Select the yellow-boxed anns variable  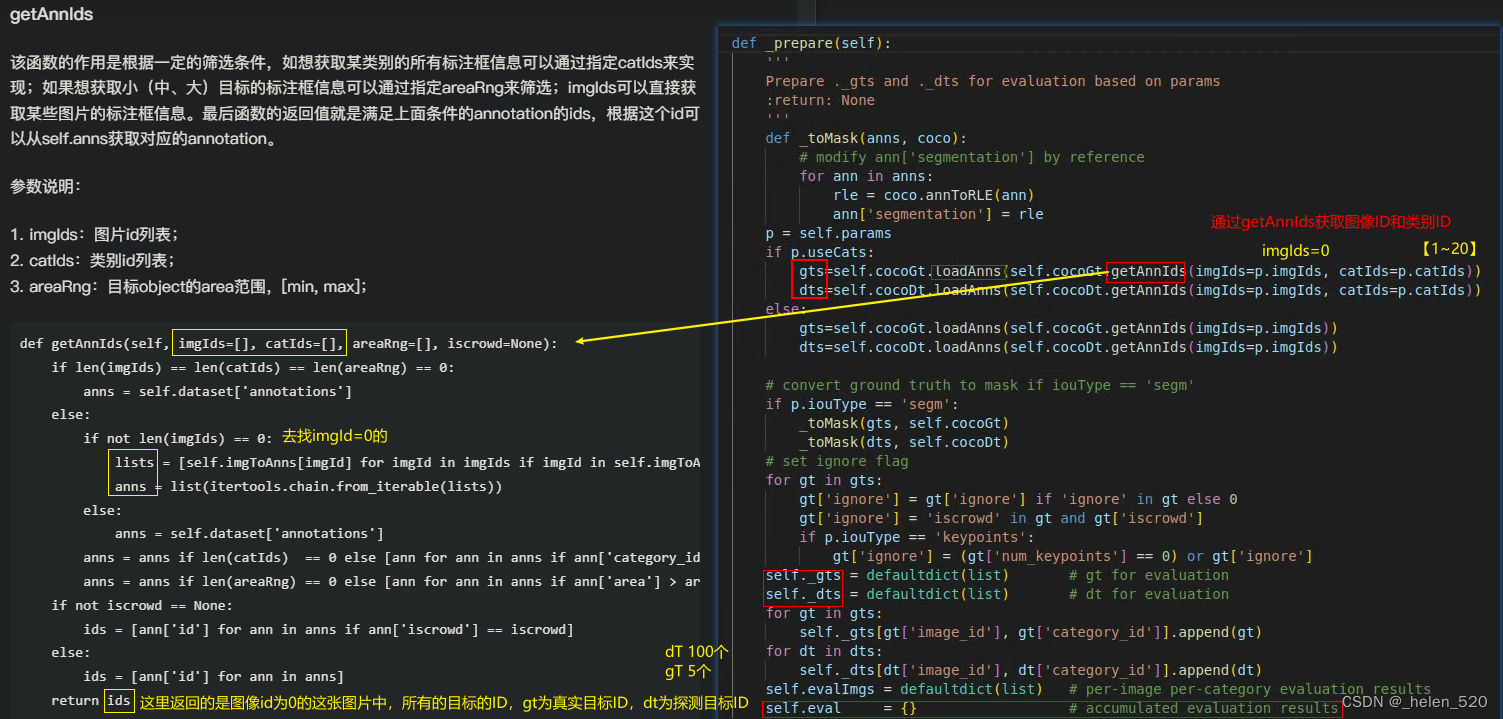coord(131,486)
